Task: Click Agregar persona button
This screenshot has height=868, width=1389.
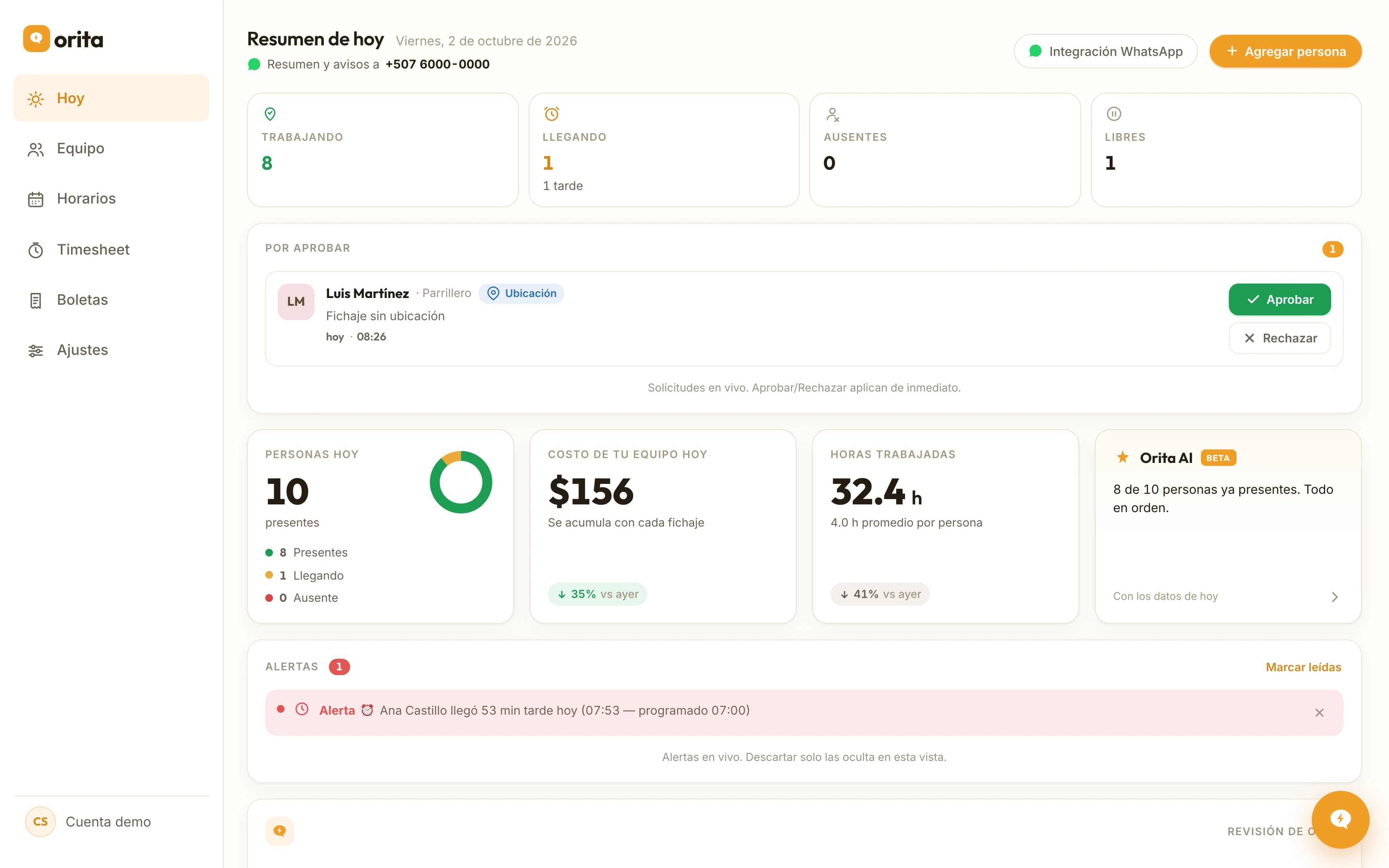Action: [1285, 51]
